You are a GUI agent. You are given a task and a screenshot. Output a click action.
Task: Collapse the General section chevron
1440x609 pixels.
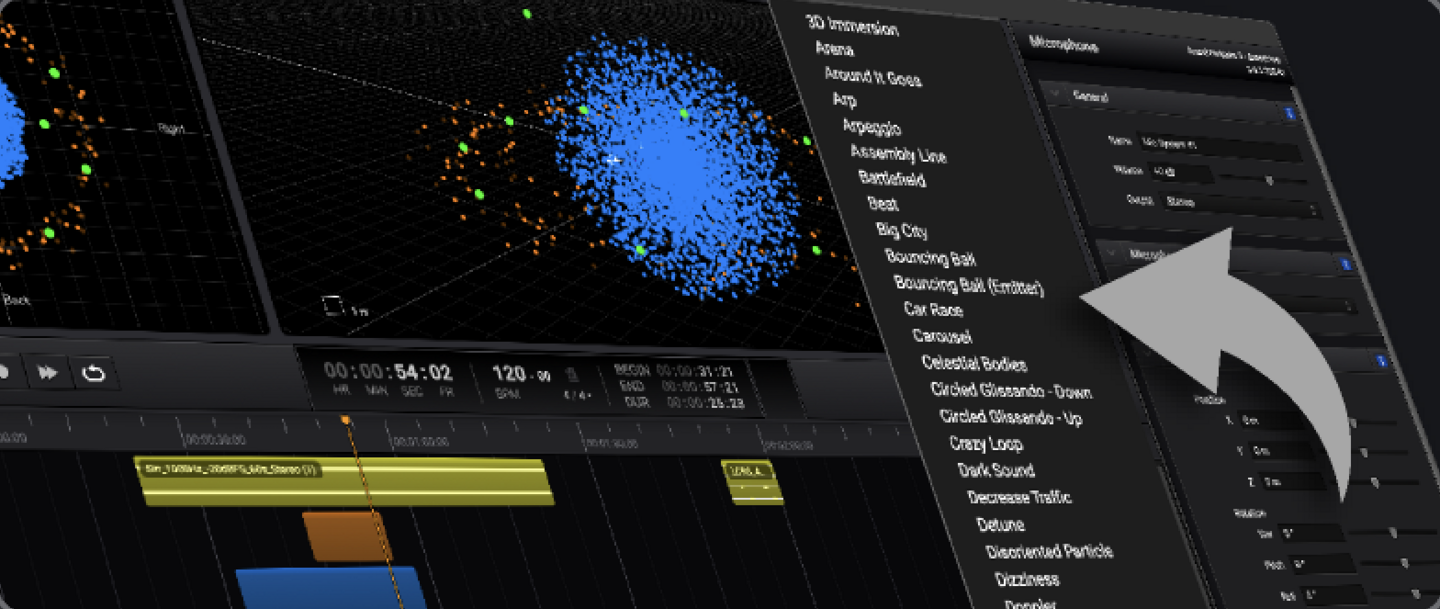click(x=1056, y=95)
